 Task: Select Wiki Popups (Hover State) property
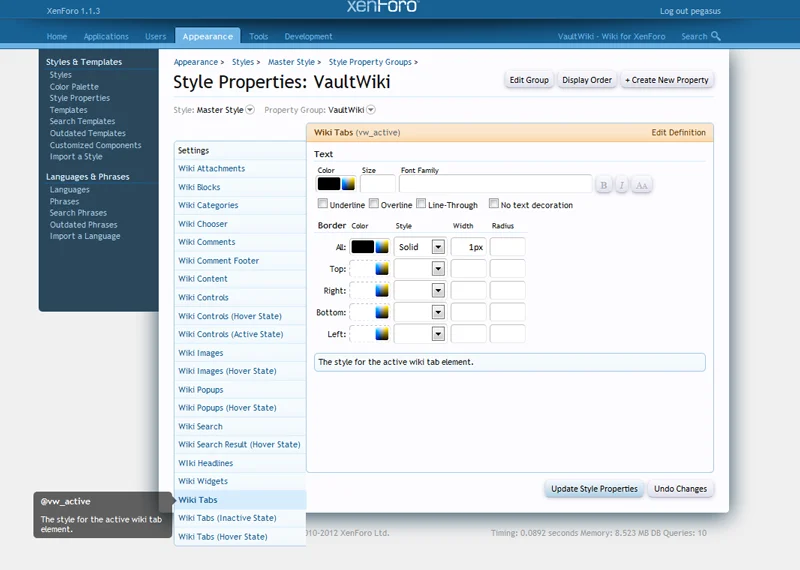240,408
